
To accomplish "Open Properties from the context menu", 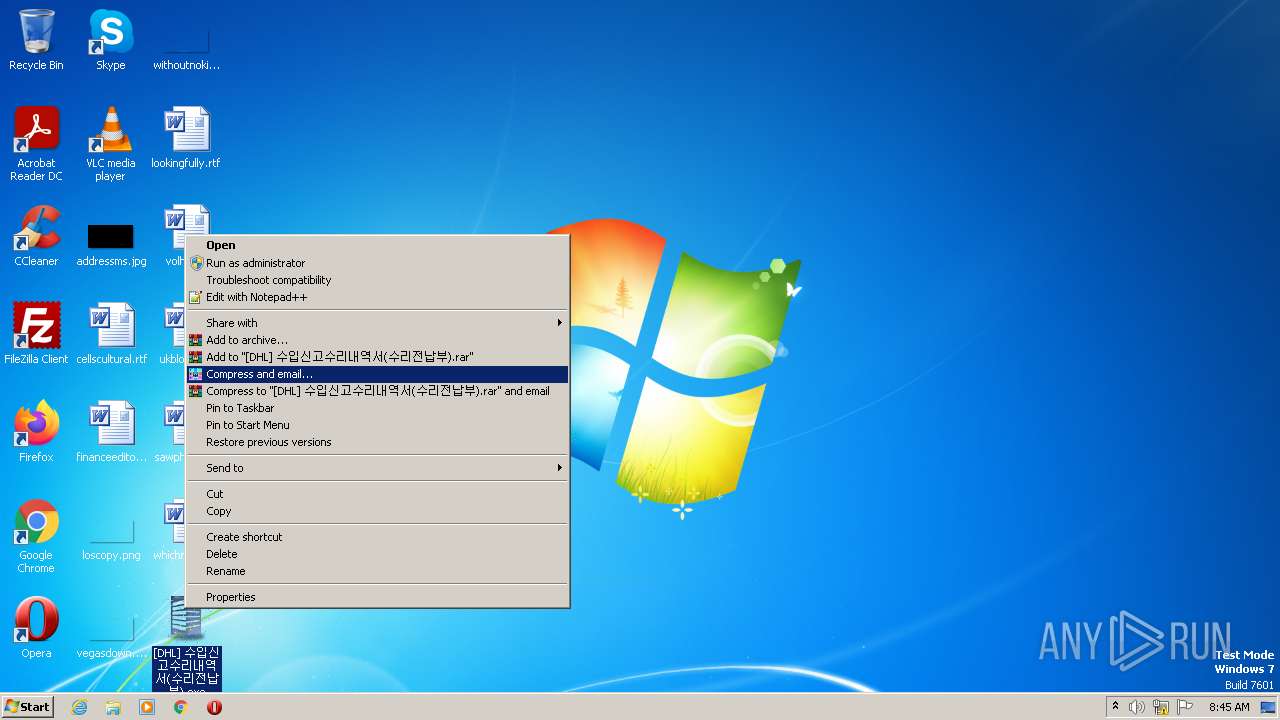I will click(x=378, y=597).
